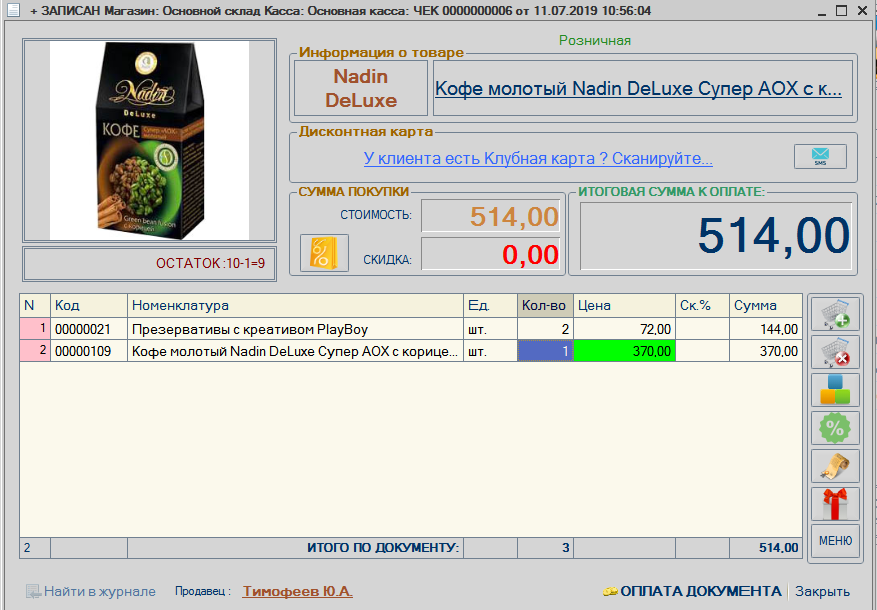The height and width of the screenshot is (610, 877).
Task: Click row number 2 pink cell
Action: point(35,351)
